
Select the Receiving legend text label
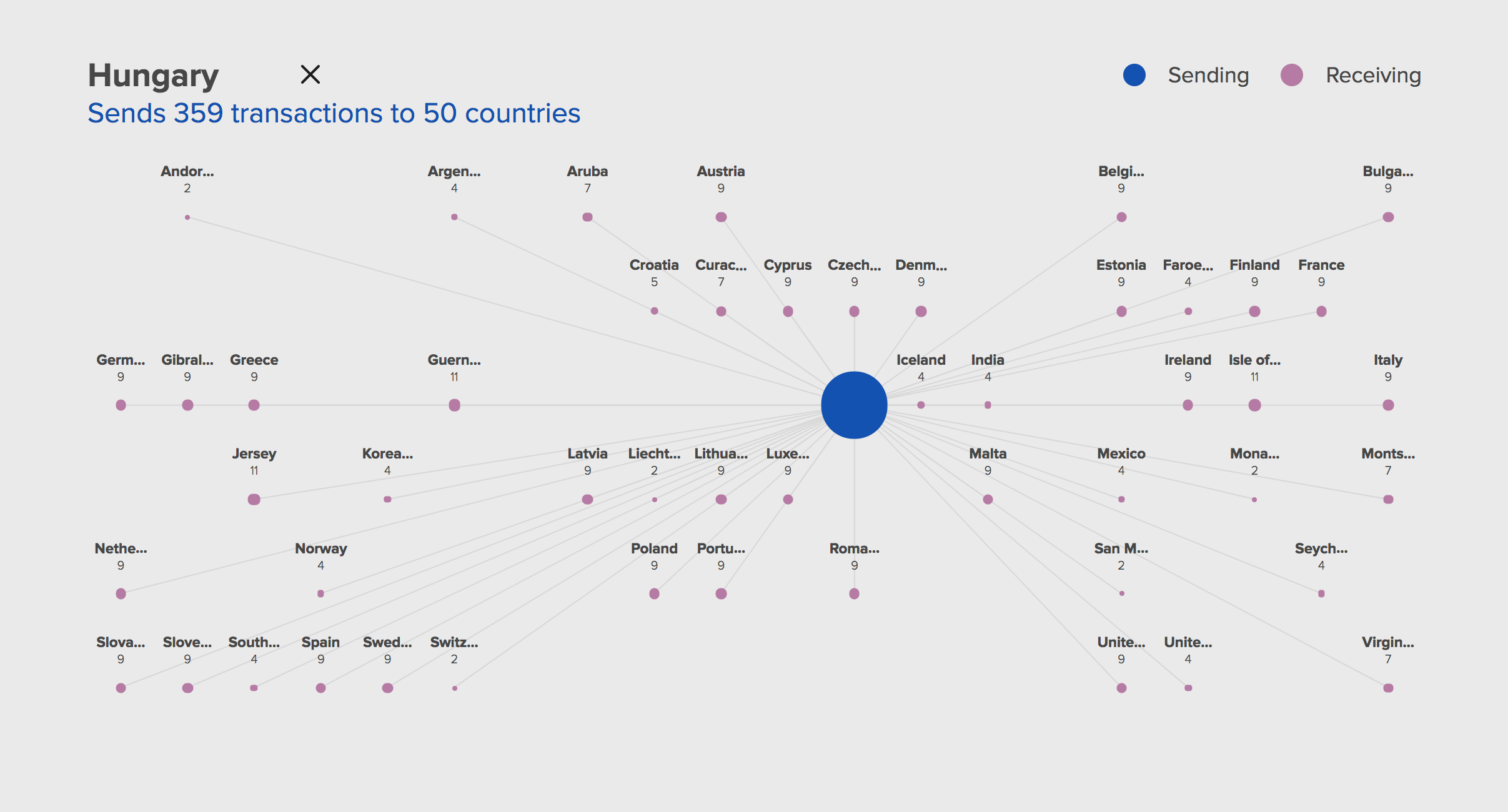[1372, 75]
